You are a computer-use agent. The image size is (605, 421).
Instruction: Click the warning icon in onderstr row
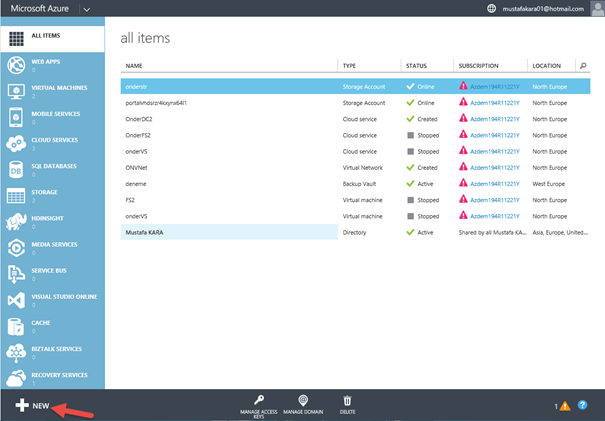click(x=463, y=86)
